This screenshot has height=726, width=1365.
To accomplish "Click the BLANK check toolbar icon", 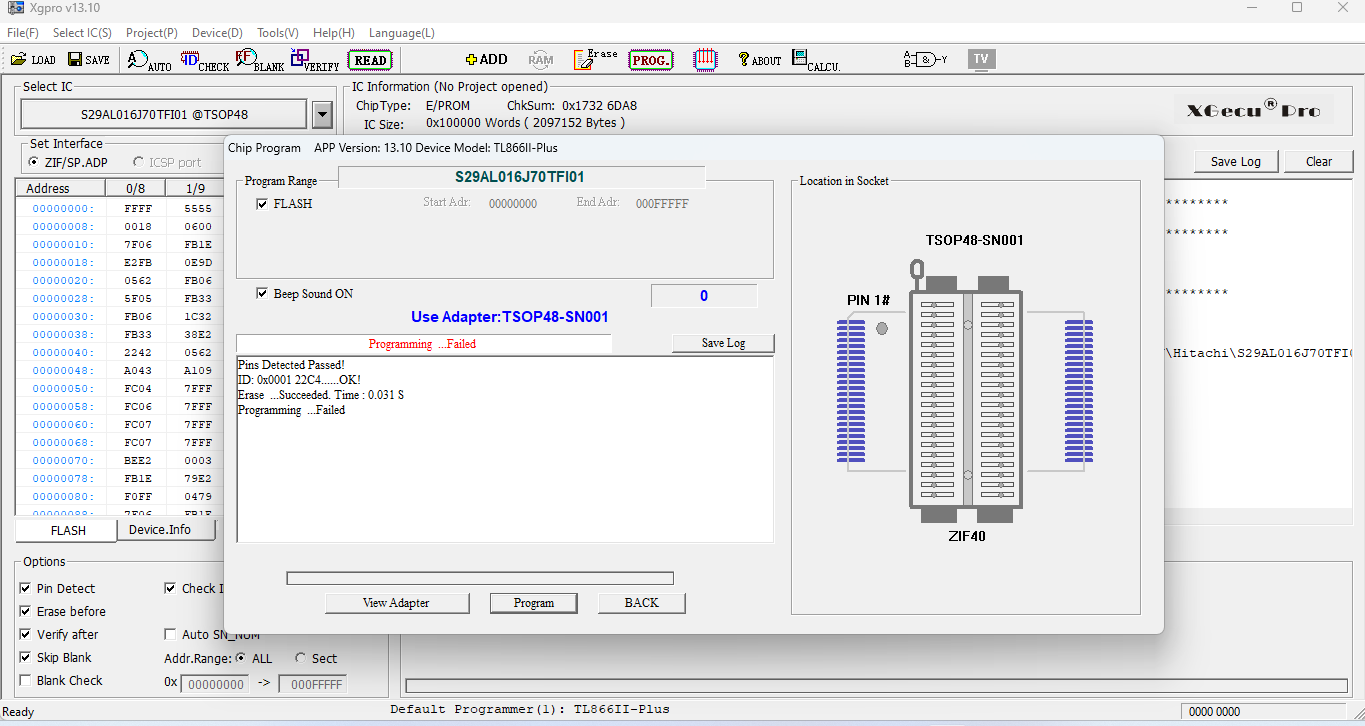I will [x=260, y=61].
